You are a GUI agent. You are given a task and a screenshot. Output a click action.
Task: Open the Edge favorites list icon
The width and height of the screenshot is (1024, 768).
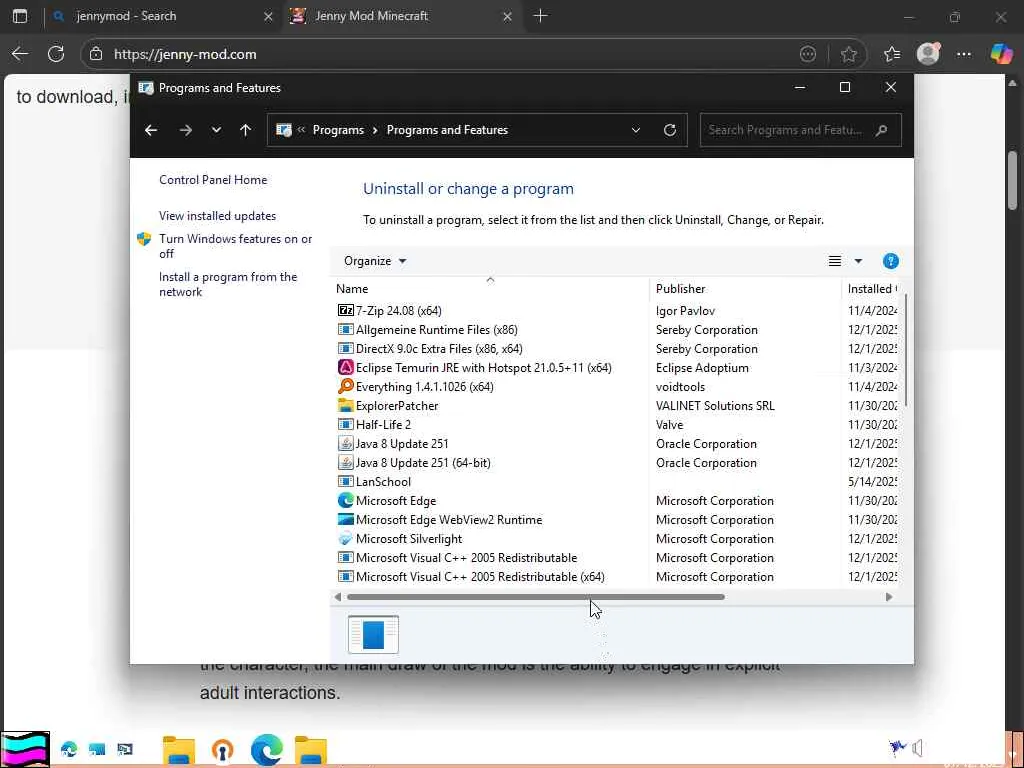point(891,54)
